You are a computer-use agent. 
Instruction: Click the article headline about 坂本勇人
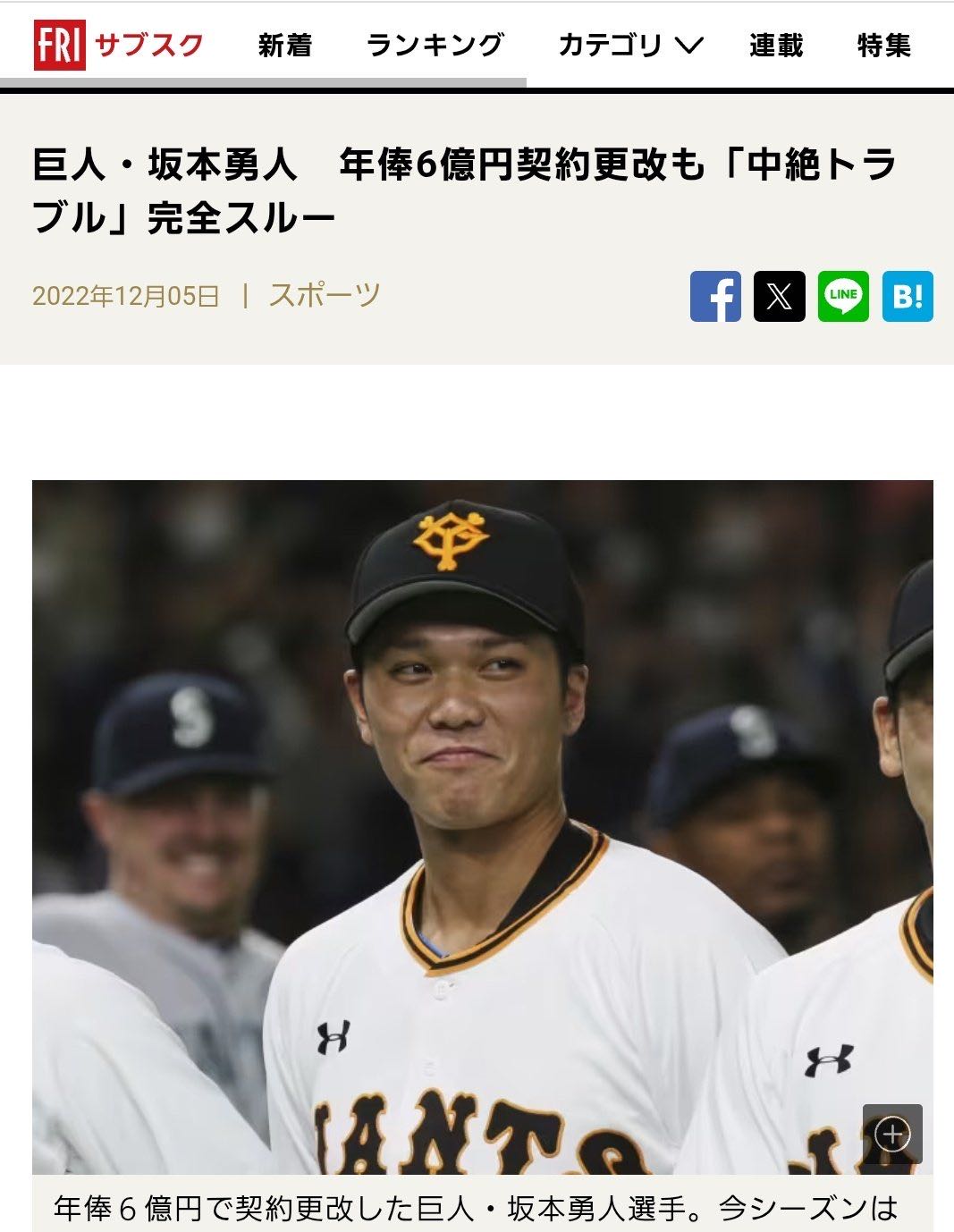pyautogui.click(x=464, y=191)
